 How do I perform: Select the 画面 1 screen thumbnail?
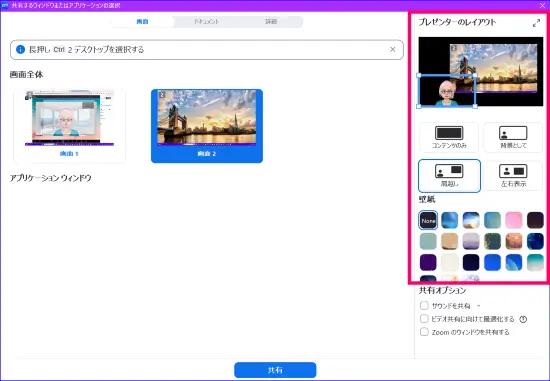(69, 126)
